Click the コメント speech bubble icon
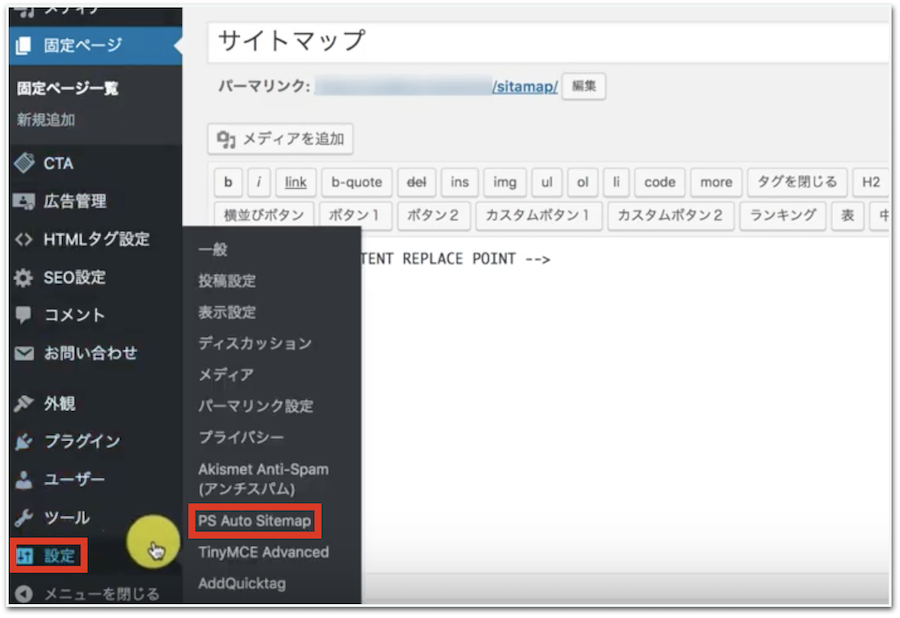900x618 pixels. (24, 315)
